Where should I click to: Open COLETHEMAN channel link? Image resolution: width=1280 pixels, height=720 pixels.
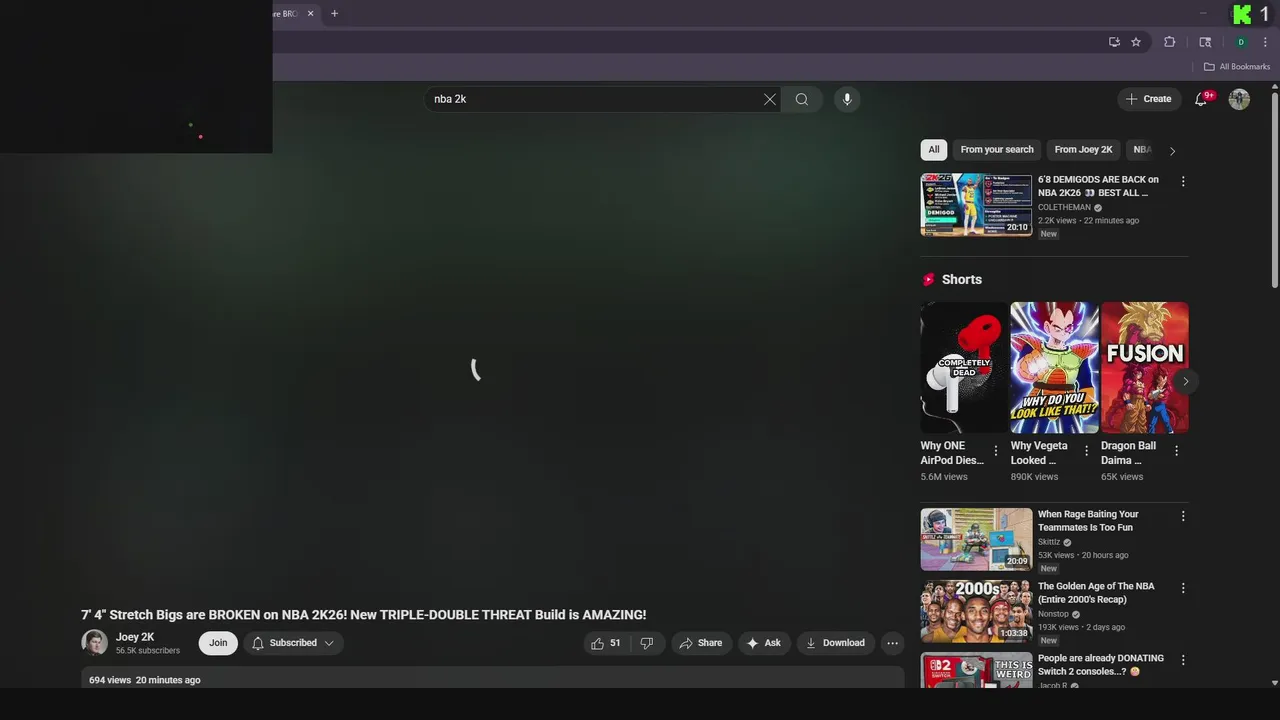click(x=1064, y=208)
